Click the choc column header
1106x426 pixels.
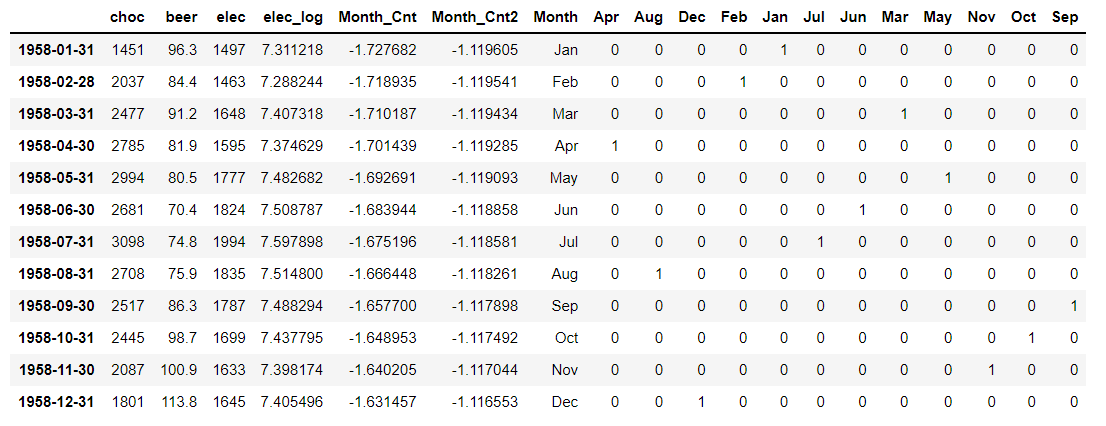[x=128, y=18]
